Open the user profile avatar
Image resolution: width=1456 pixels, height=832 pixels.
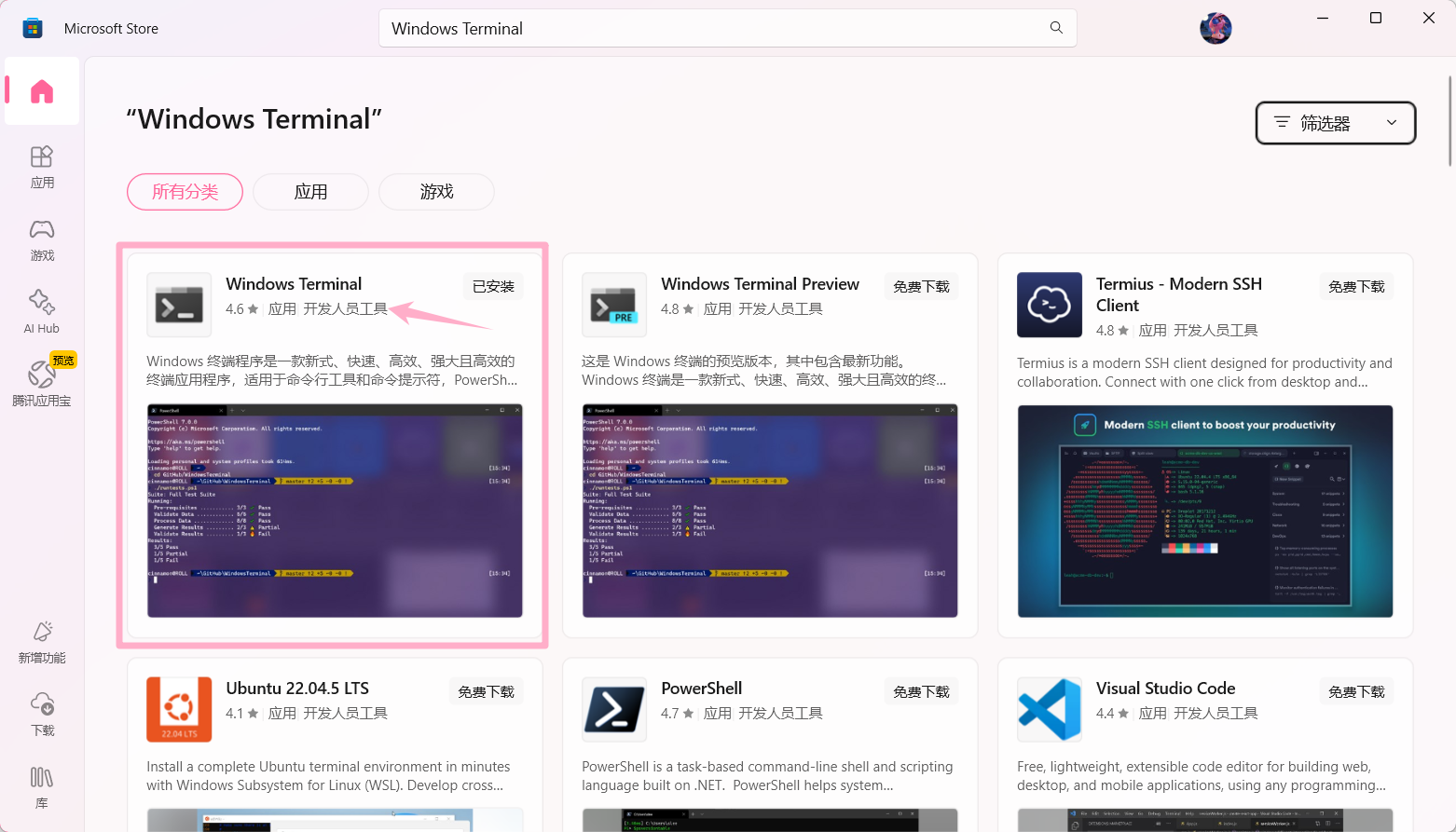click(1216, 29)
